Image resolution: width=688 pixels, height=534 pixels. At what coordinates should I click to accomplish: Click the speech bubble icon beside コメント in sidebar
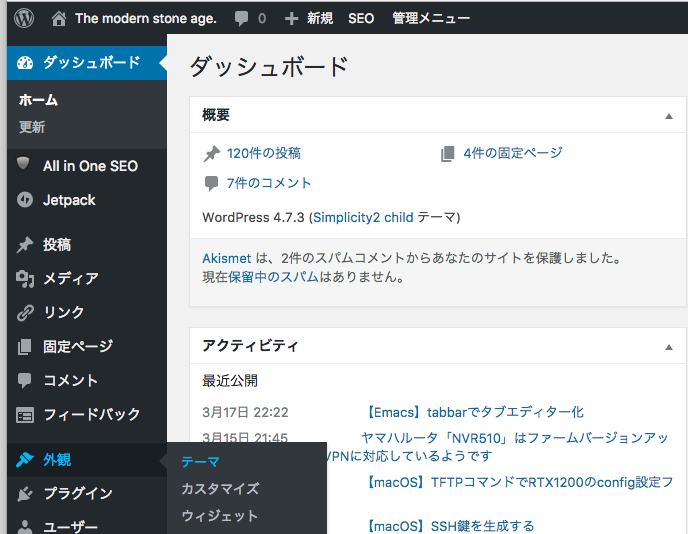coord(25,380)
